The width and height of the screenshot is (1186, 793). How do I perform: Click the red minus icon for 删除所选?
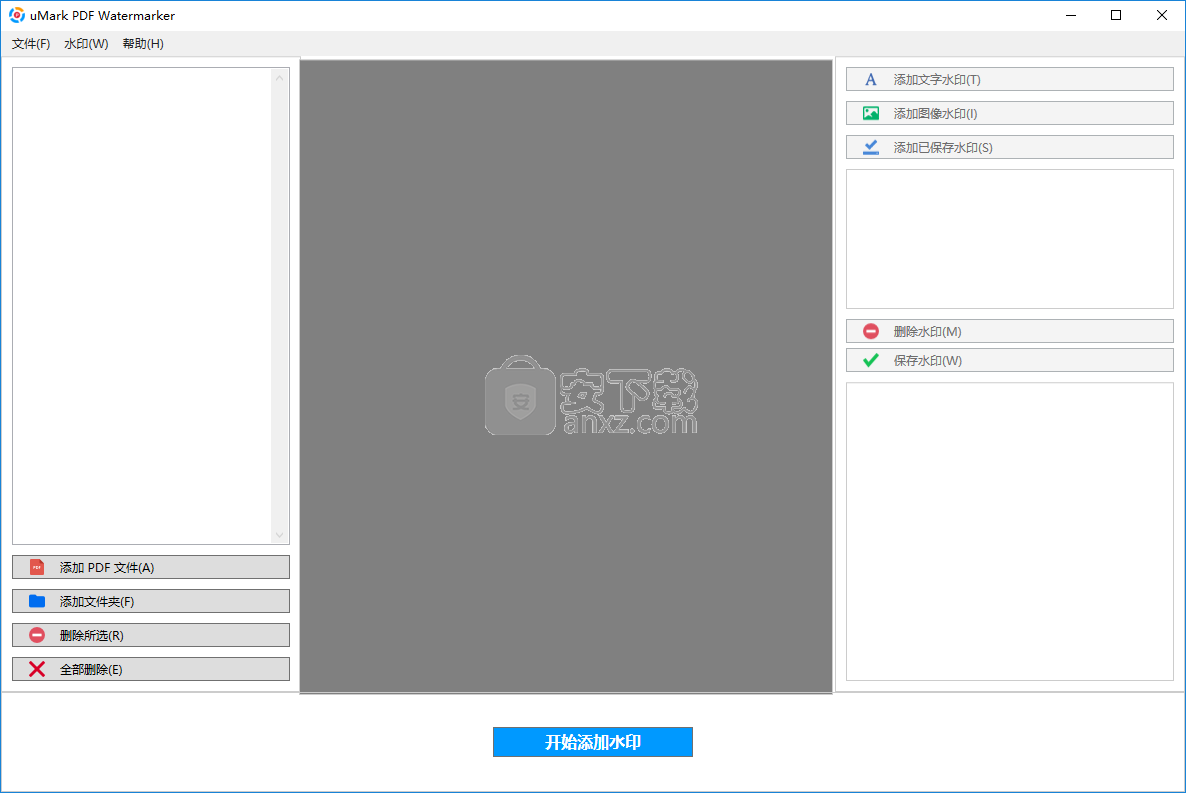36,636
